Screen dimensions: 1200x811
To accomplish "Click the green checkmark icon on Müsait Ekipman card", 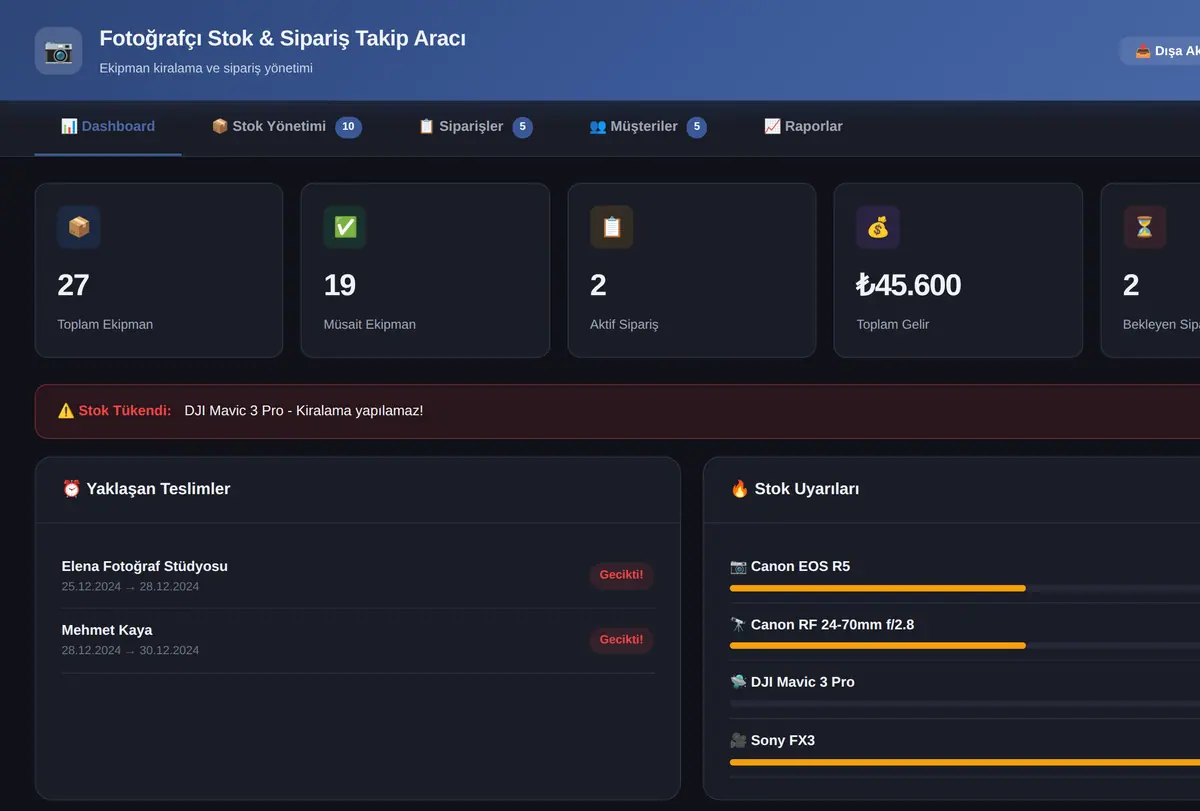I will 345,227.
